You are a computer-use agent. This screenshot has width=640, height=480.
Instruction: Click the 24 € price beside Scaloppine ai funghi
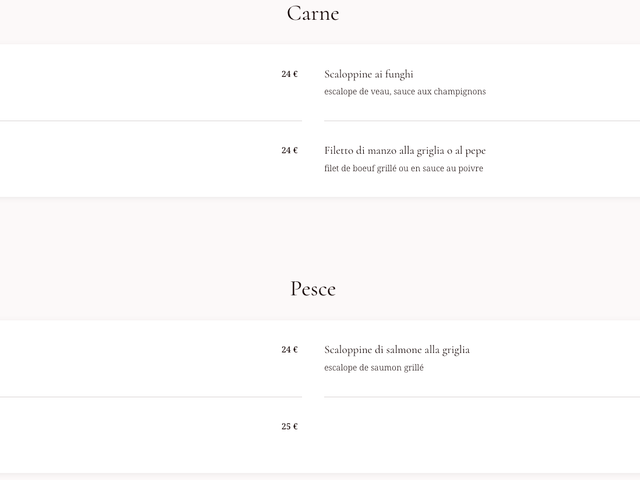[289, 74]
